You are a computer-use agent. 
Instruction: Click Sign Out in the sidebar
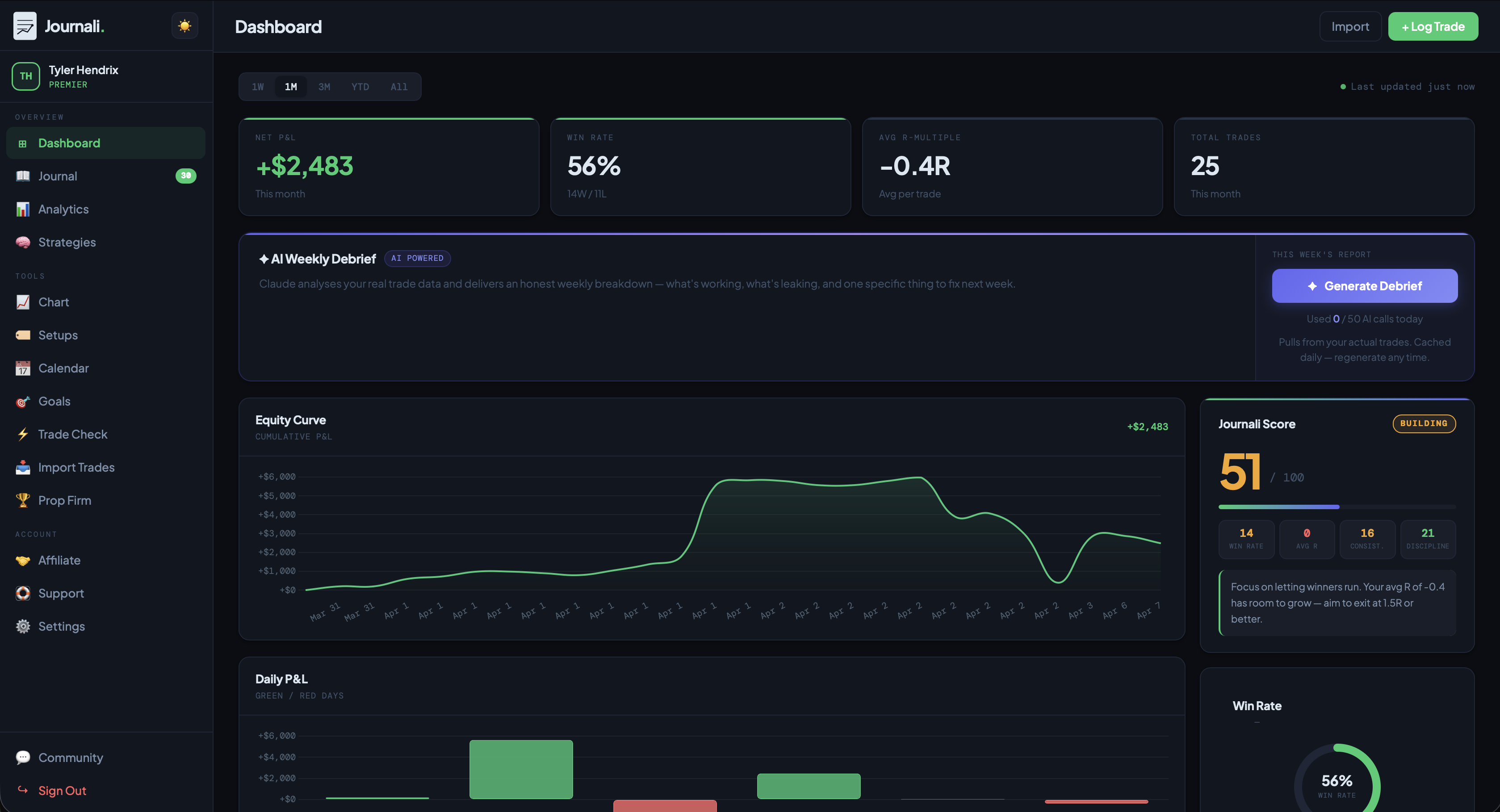(62, 791)
